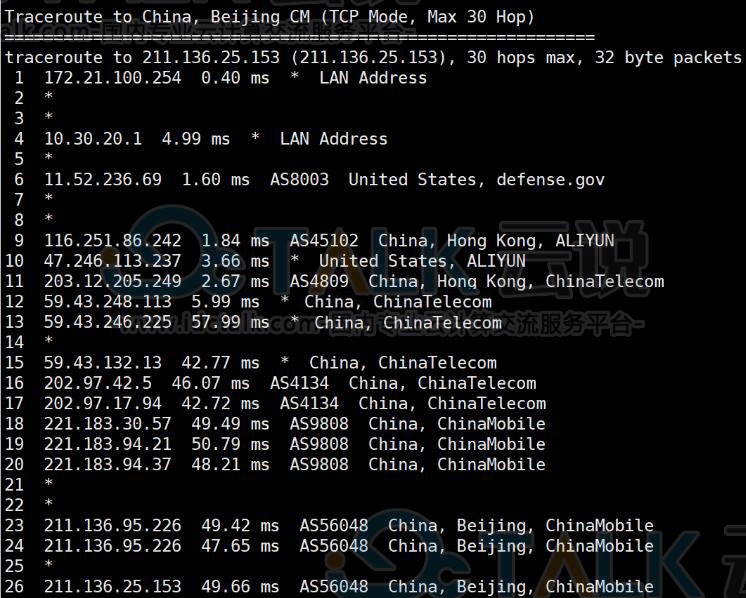Viewport: 746px width, 598px height.
Task: Click the 10.30.20.1 LAN address on hop 4
Action: pos(93,139)
